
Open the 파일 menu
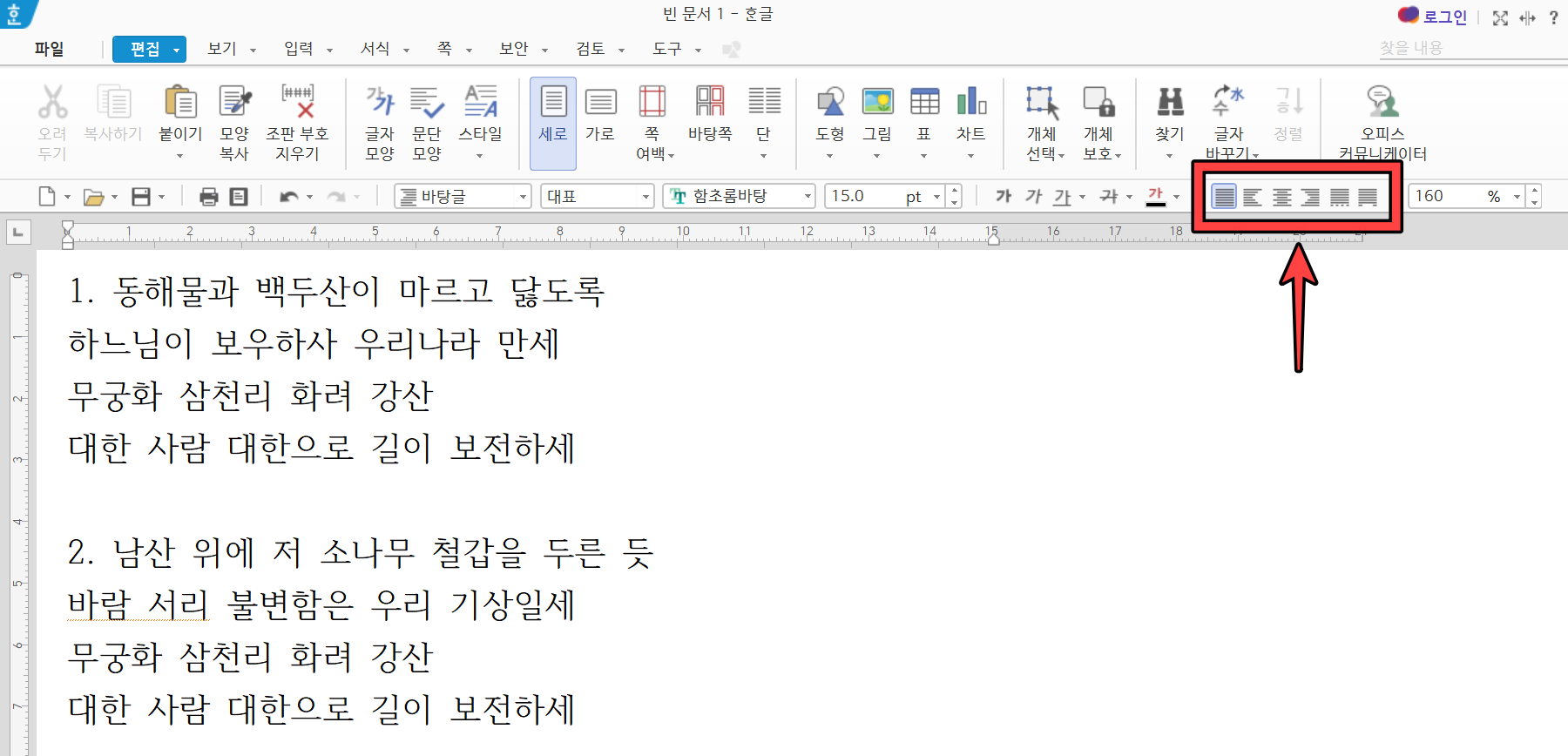click(x=50, y=49)
